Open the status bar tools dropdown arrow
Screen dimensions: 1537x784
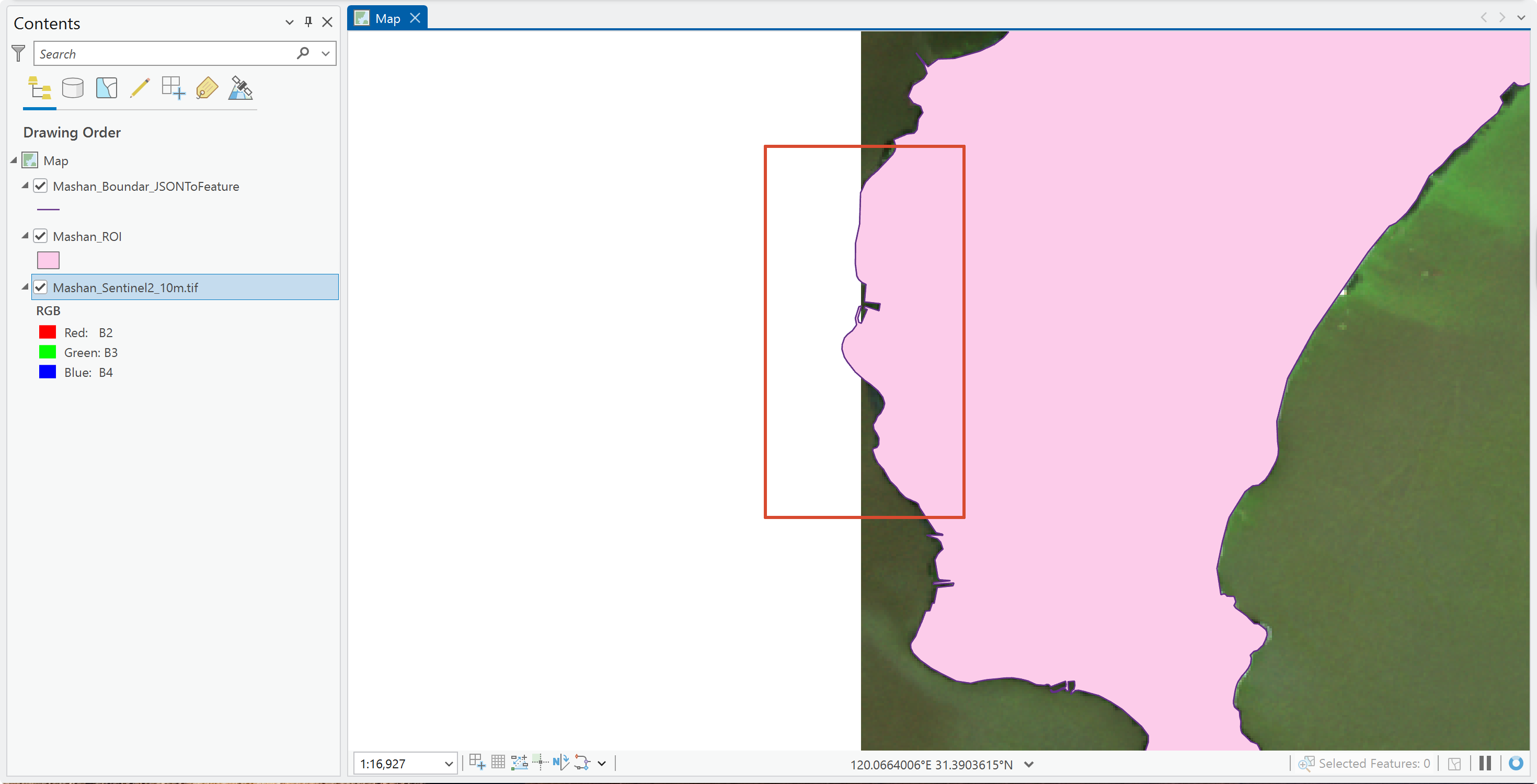[x=601, y=764]
